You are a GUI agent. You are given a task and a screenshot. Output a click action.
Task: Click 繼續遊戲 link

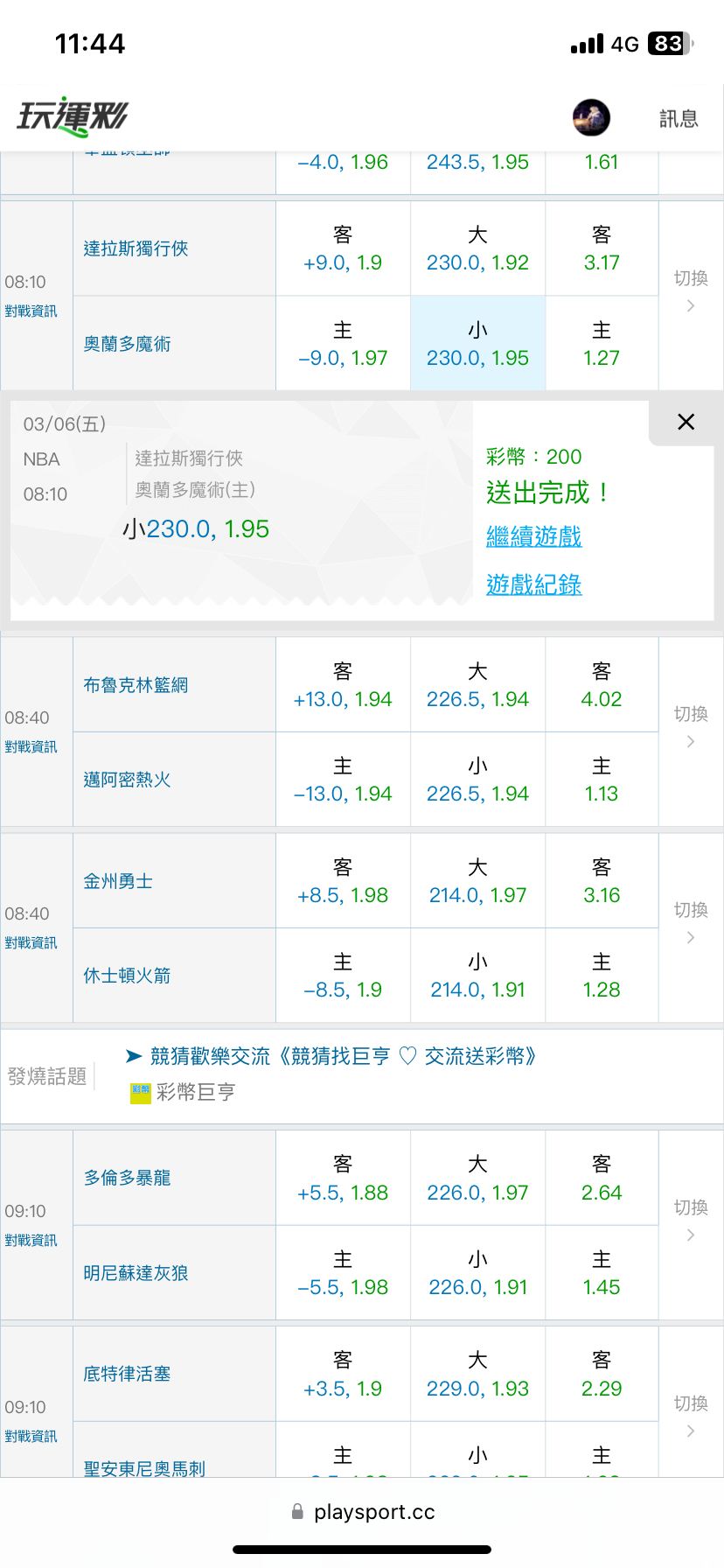point(534,536)
